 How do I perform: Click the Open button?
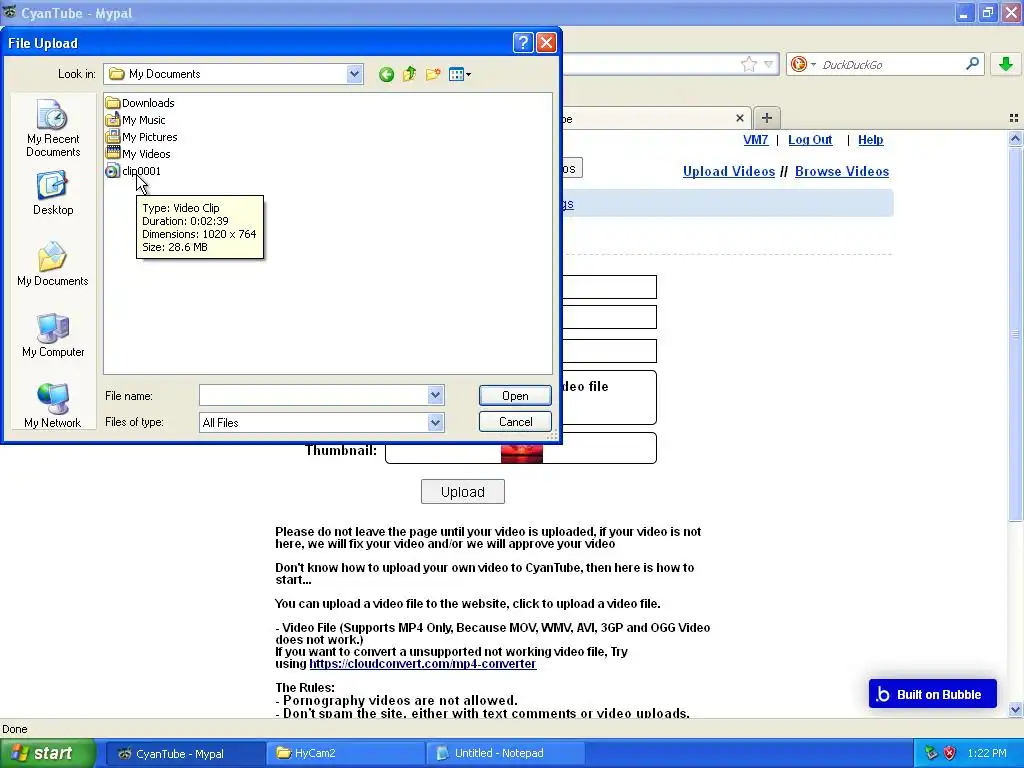515,396
